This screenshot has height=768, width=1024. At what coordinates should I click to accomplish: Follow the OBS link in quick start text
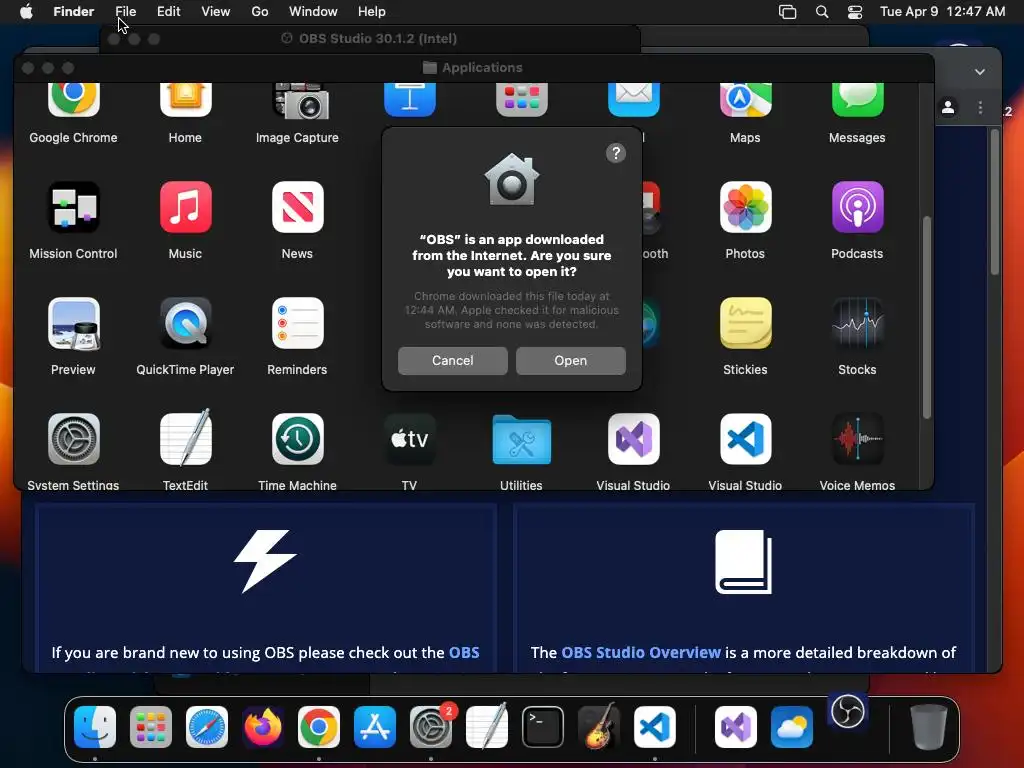[x=464, y=652]
